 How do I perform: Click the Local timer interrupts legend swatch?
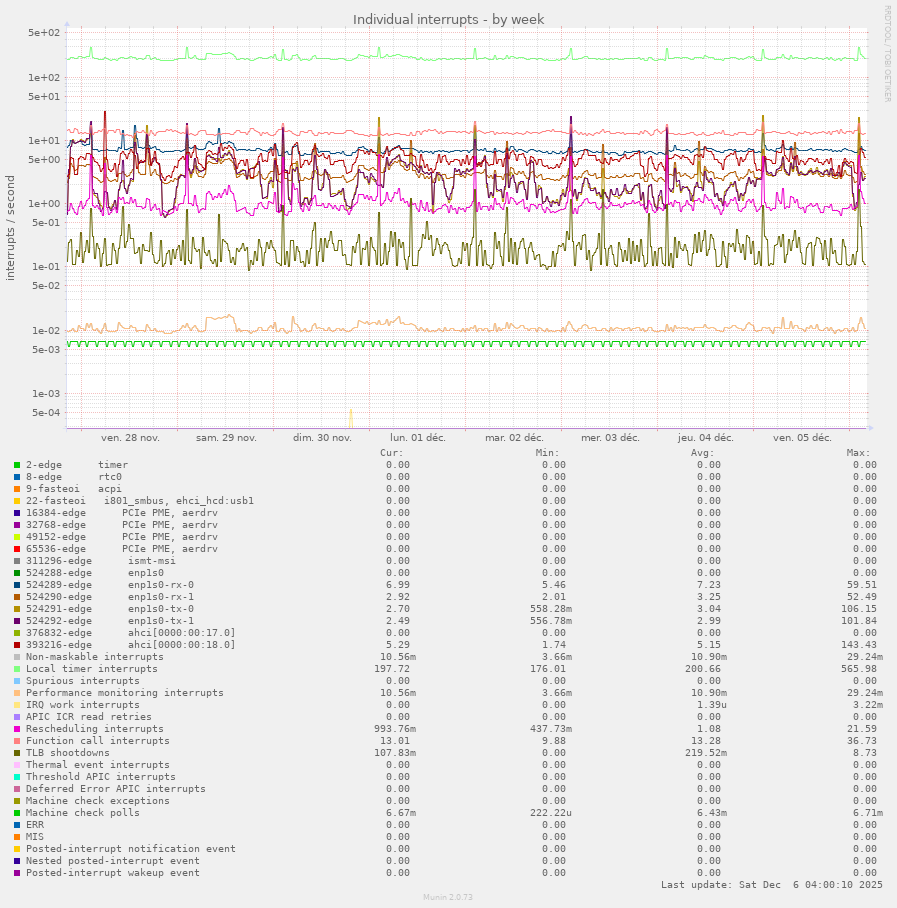pos(17,669)
